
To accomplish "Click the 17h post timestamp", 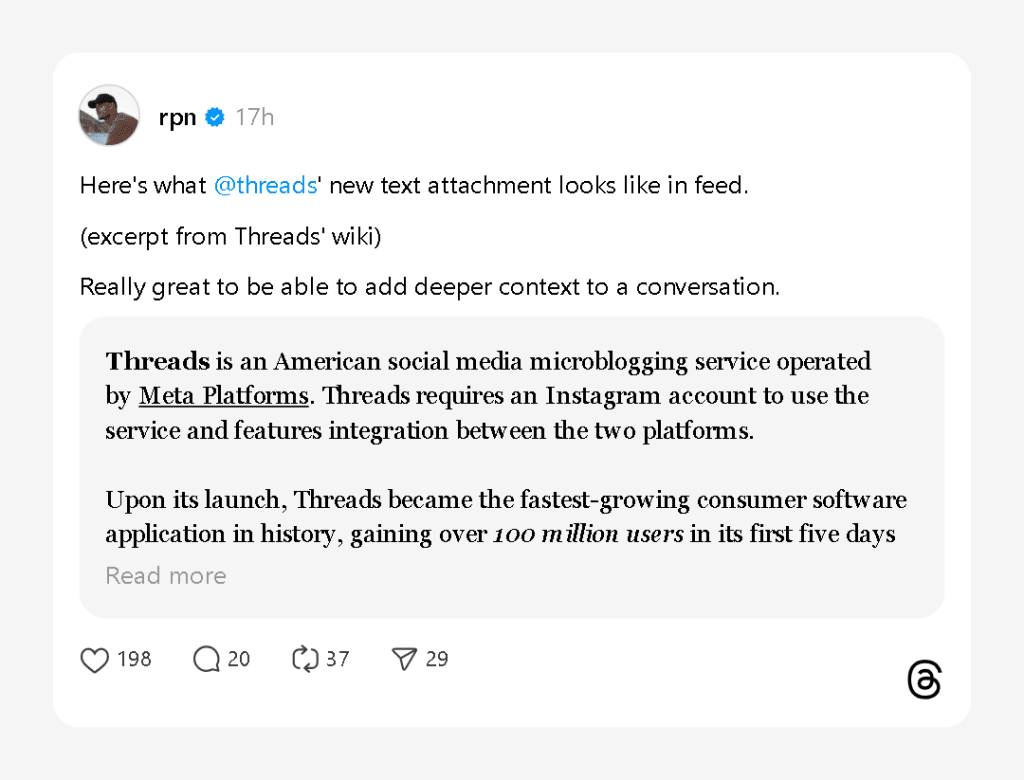I will (255, 118).
